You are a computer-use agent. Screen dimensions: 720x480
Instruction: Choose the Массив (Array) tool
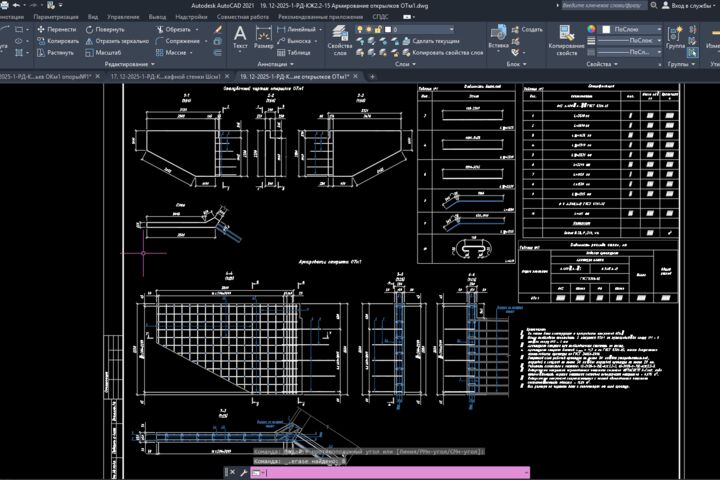click(171, 52)
